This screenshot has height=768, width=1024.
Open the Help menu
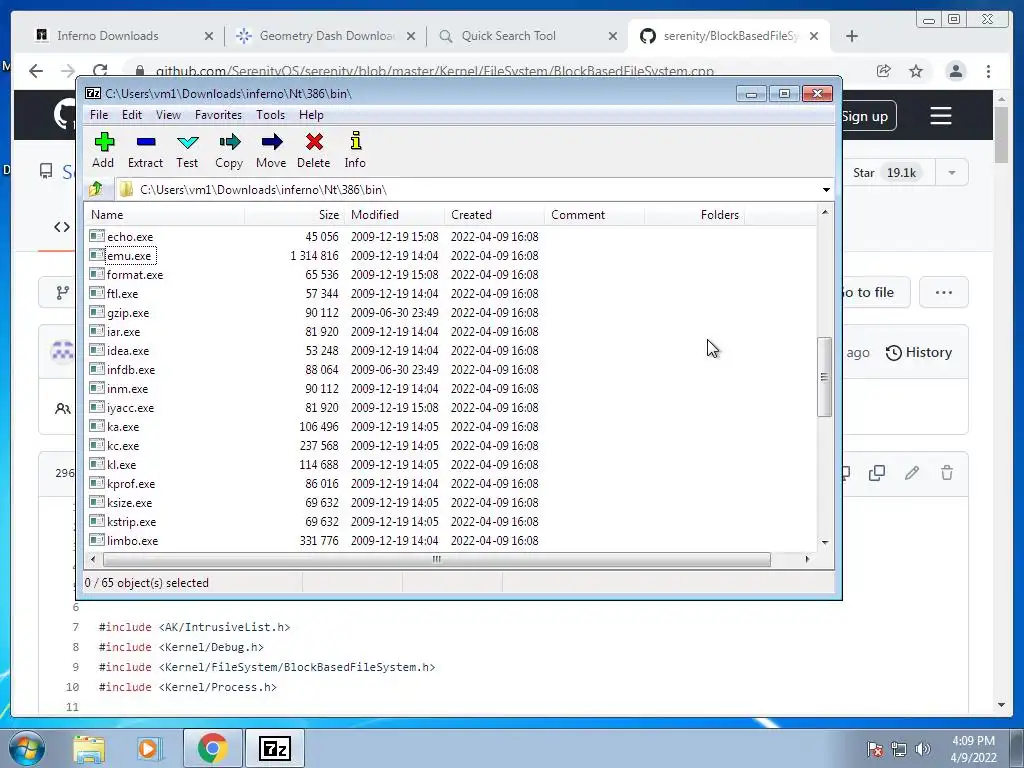[x=312, y=115]
